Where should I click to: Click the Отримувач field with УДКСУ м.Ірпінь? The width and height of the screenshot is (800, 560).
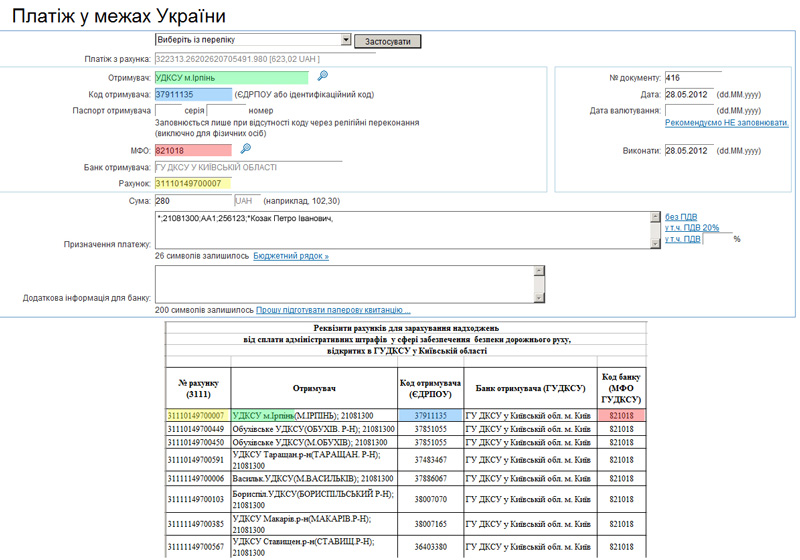(x=232, y=78)
